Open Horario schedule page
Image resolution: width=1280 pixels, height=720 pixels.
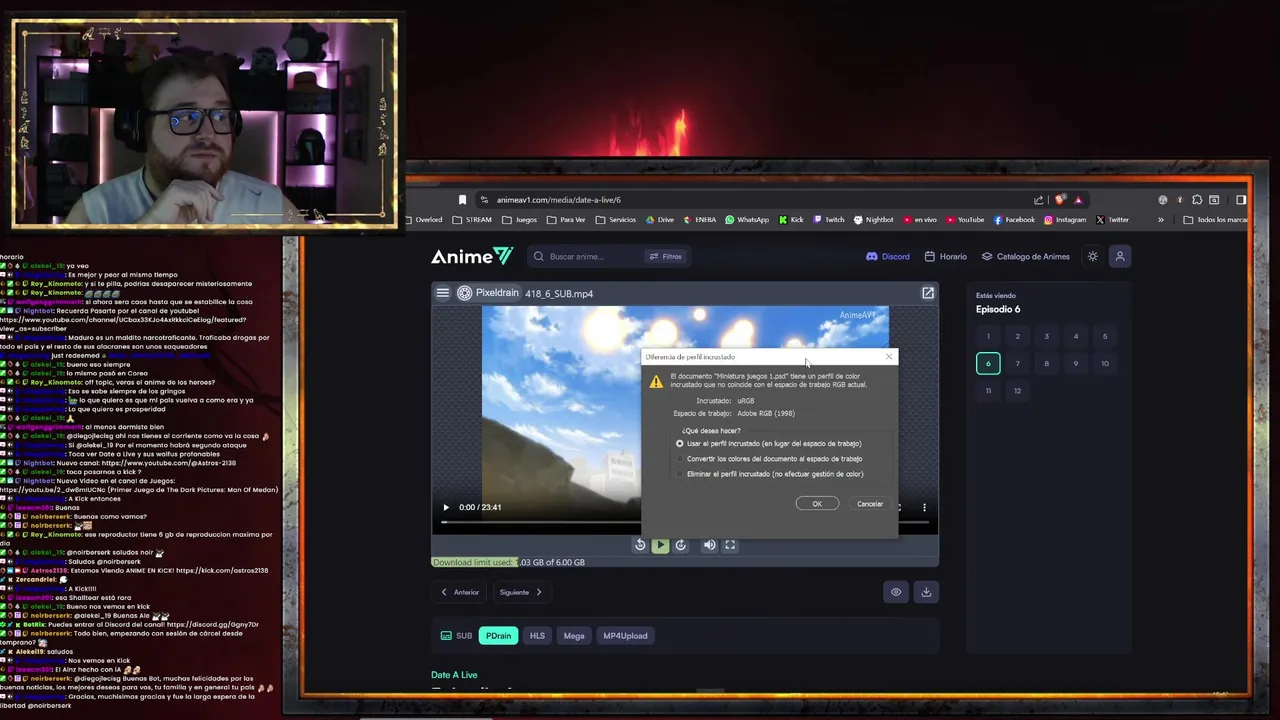(x=946, y=256)
